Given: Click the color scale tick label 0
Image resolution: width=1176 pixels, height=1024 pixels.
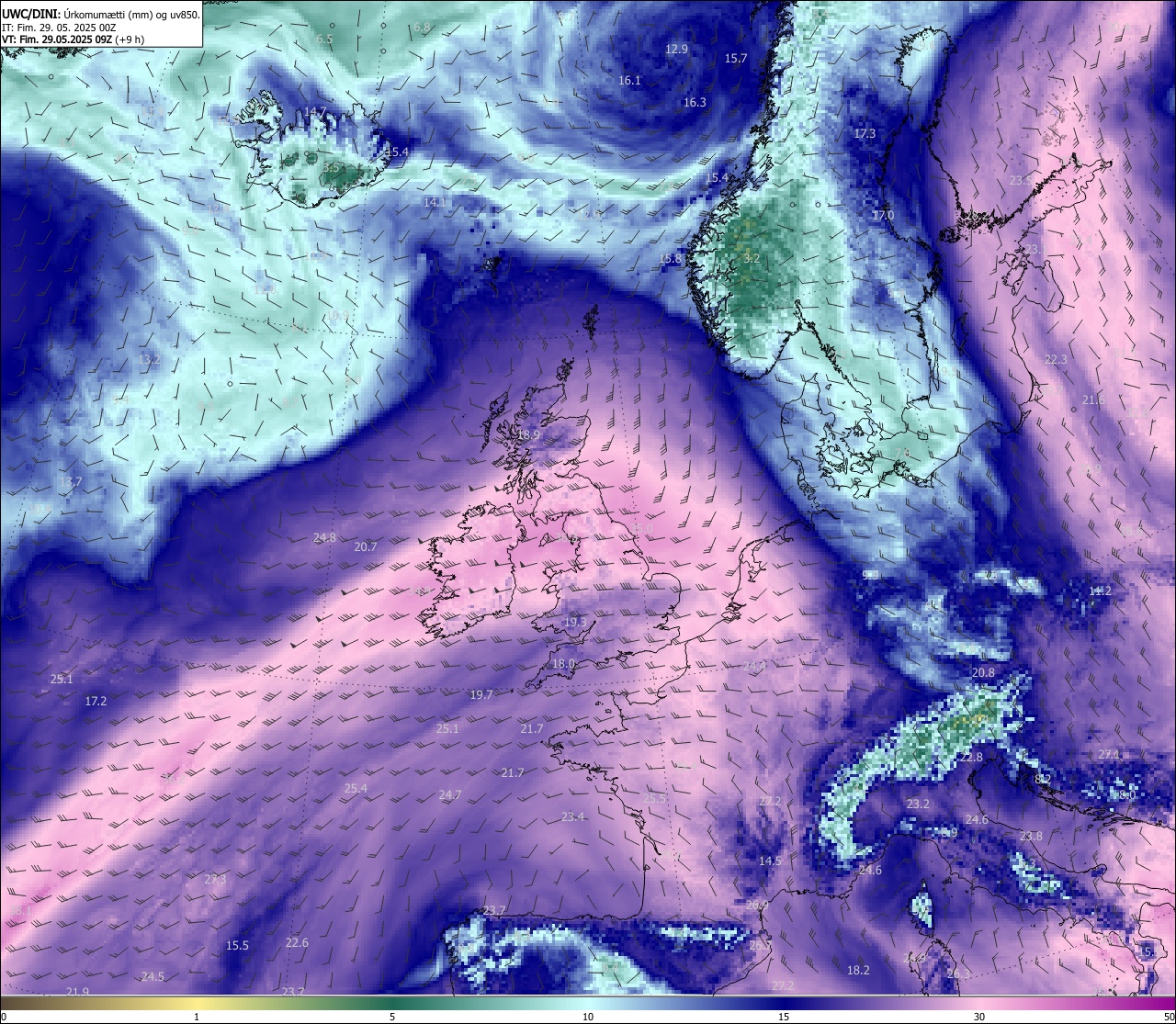Looking at the screenshot, I should click(x=4, y=1017).
